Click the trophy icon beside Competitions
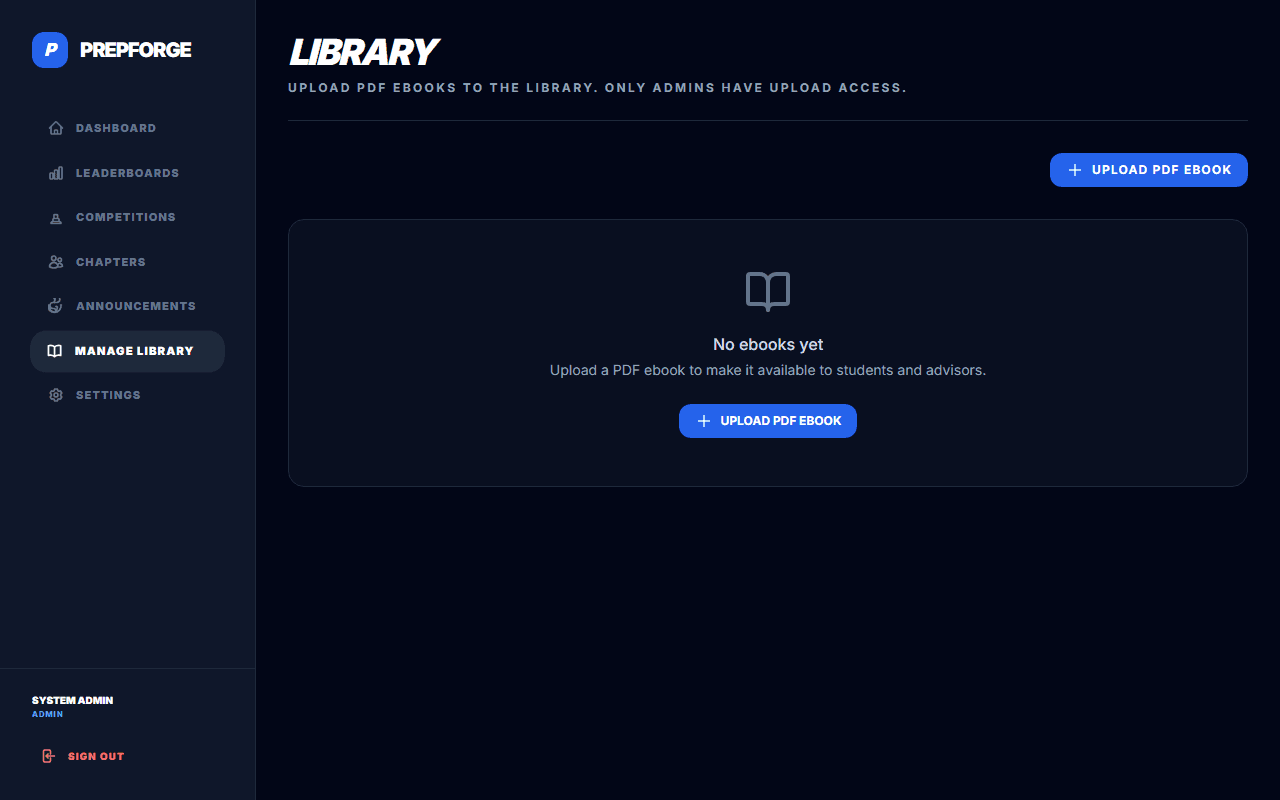This screenshot has width=1280, height=800. click(x=56, y=217)
